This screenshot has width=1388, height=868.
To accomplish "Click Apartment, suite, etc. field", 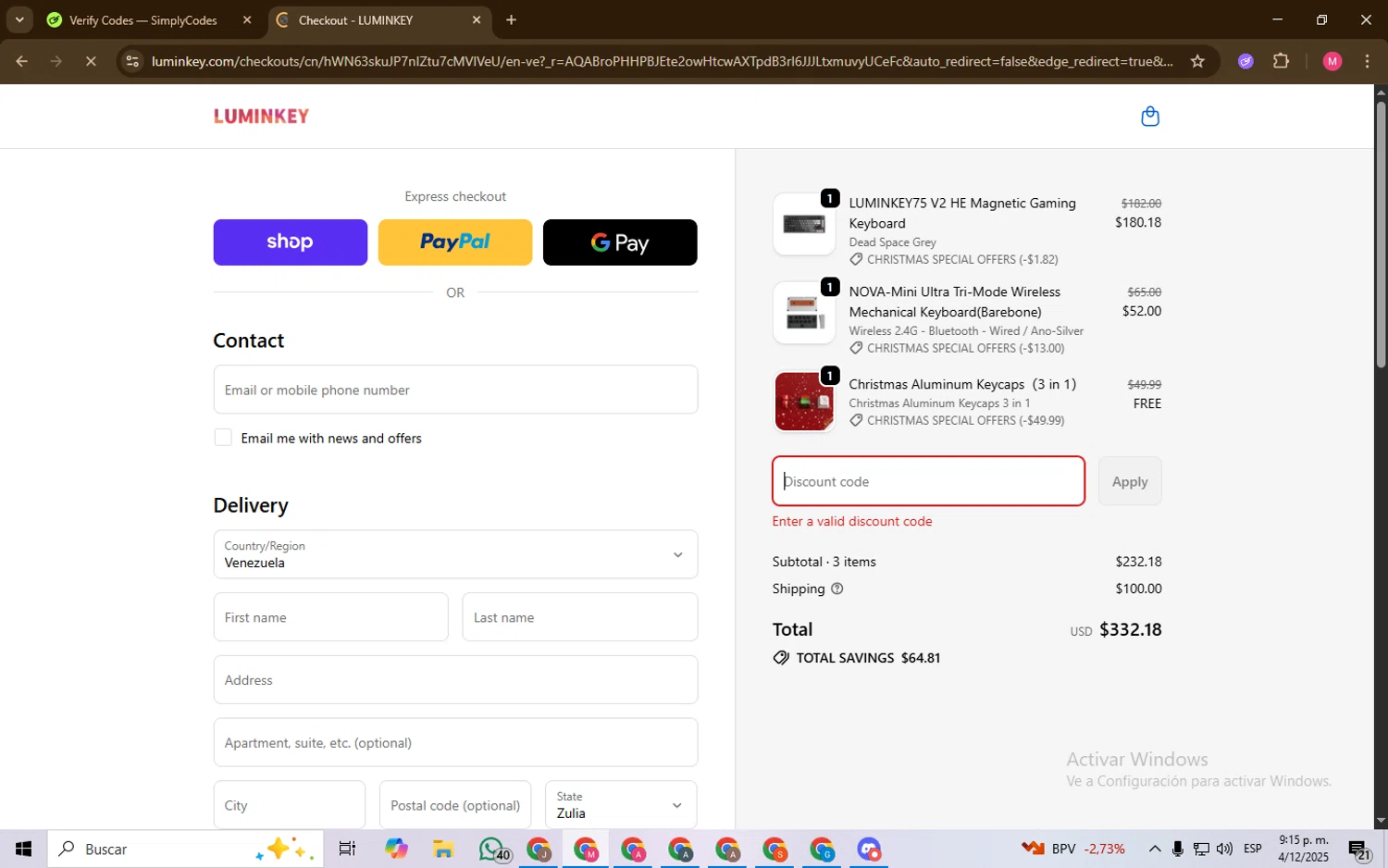I will (x=455, y=742).
